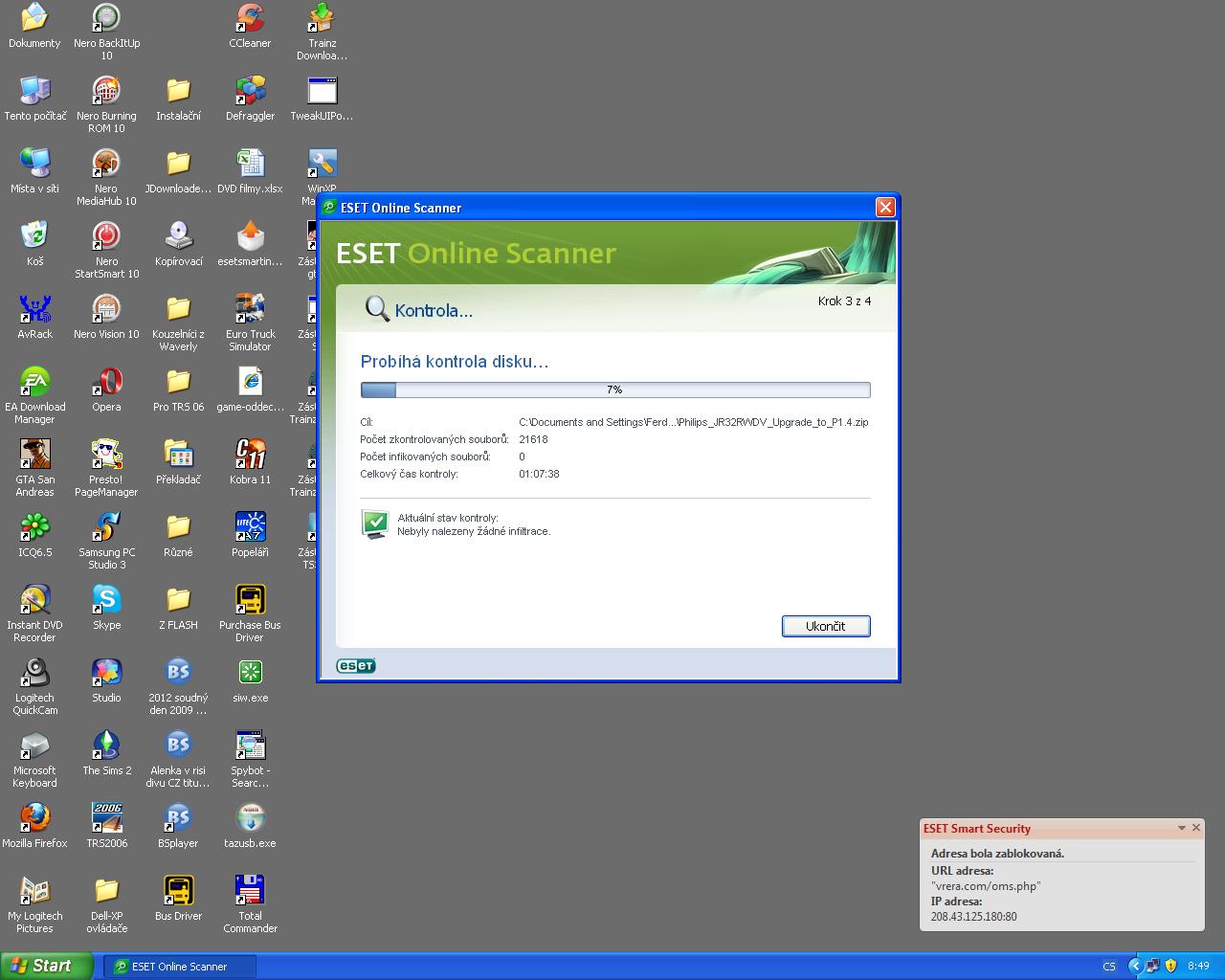The width and height of the screenshot is (1225, 980).
Task: Expand hidden system tray icons arrow
Action: pos(1135,967)
